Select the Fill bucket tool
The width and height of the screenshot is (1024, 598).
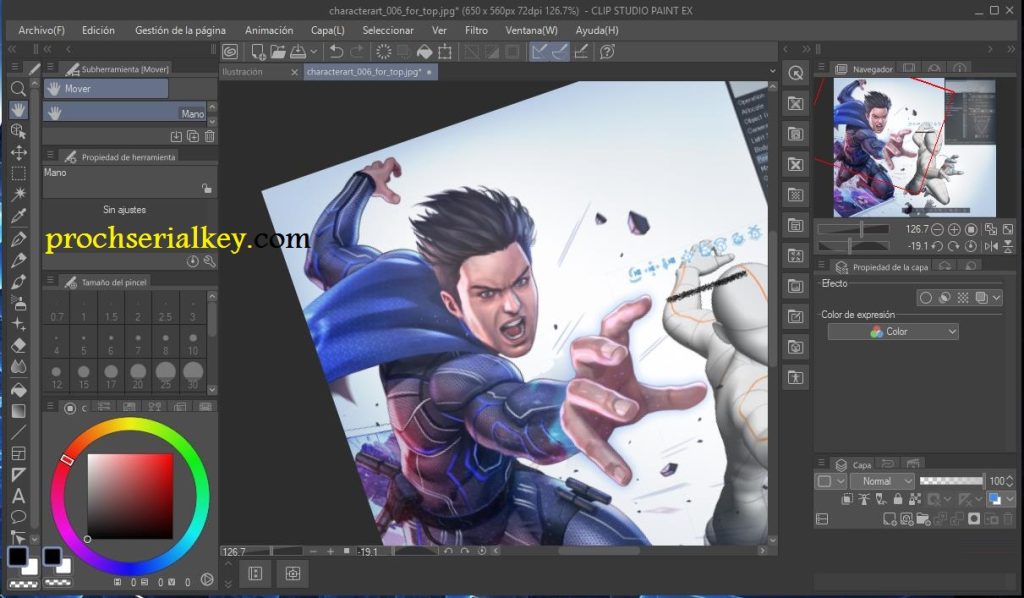pos(18,389)
